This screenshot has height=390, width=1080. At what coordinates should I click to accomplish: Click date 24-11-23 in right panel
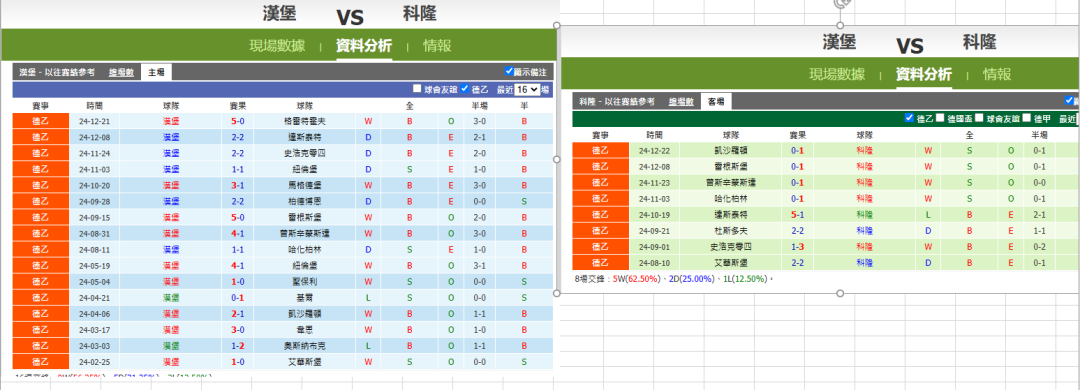(655, 183)
